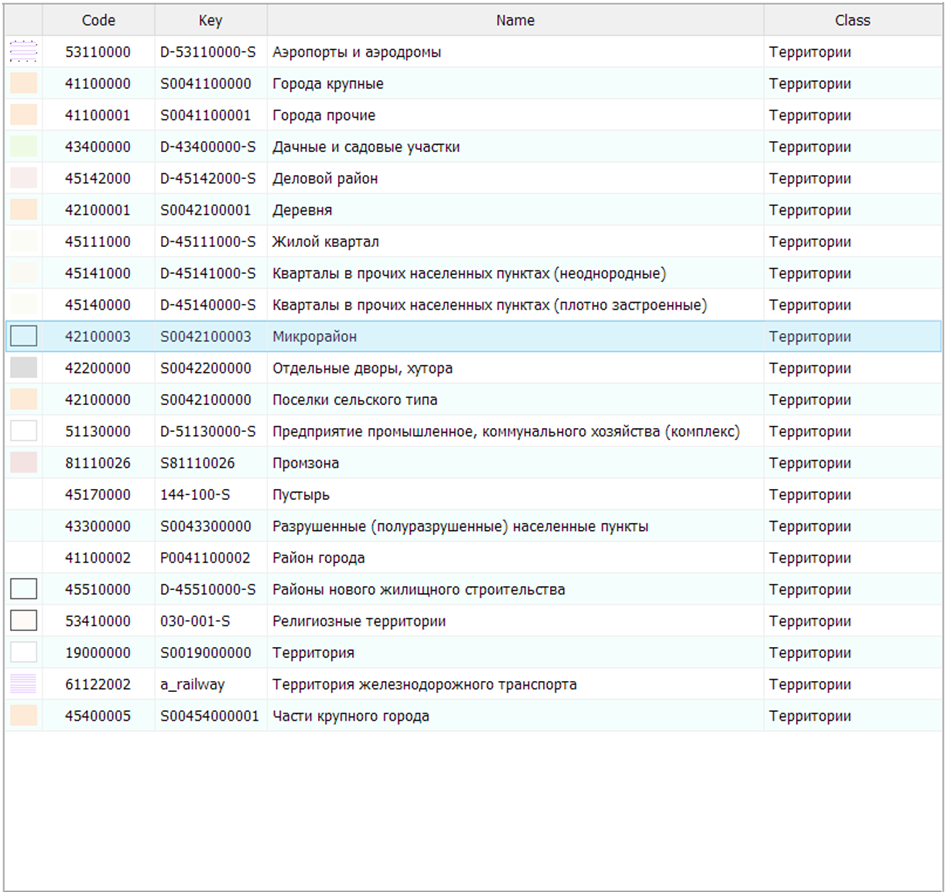
Task: Sort by the Key column header
Action: 210,20
